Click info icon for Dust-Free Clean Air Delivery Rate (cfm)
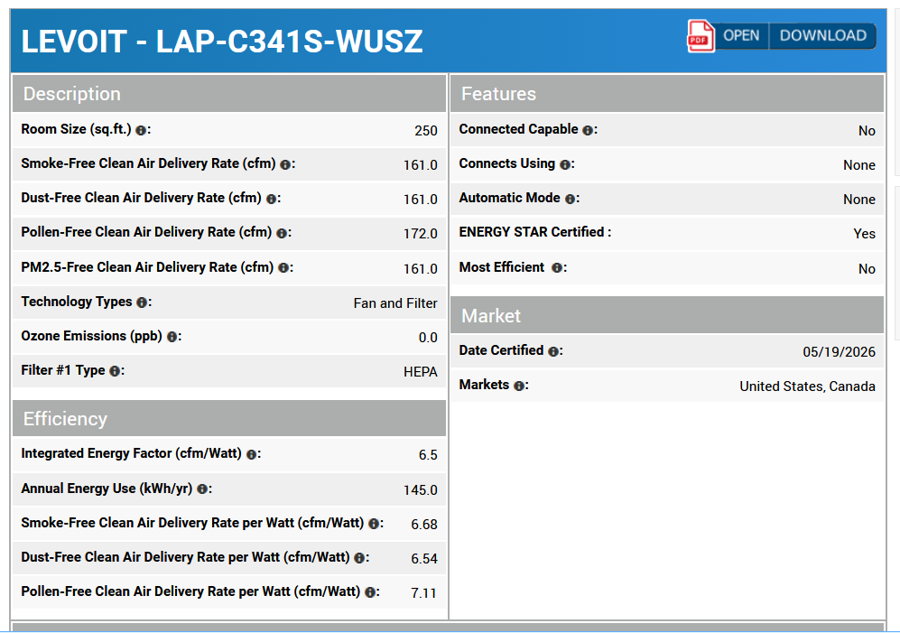 point(271,199)
